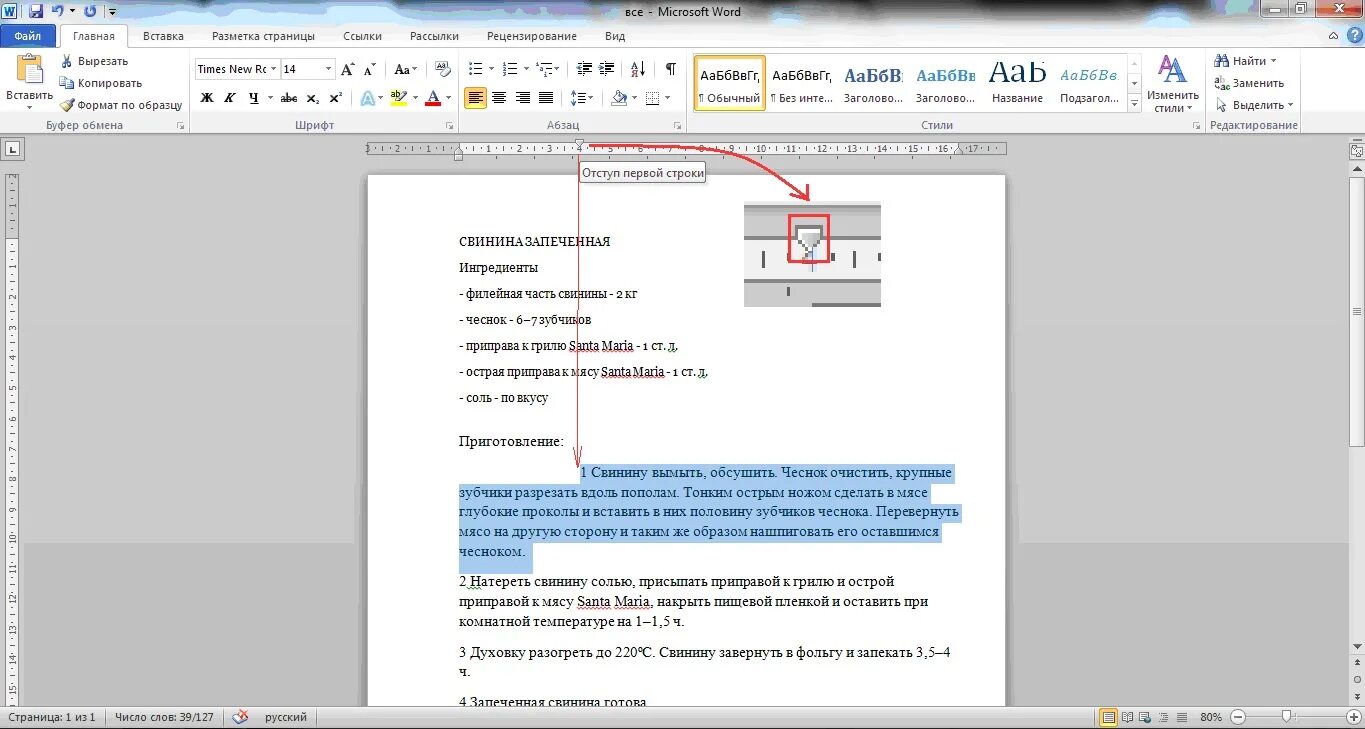Open font name box Times New Roman
Screen dimensions: 1365x729
pos(237,69)
